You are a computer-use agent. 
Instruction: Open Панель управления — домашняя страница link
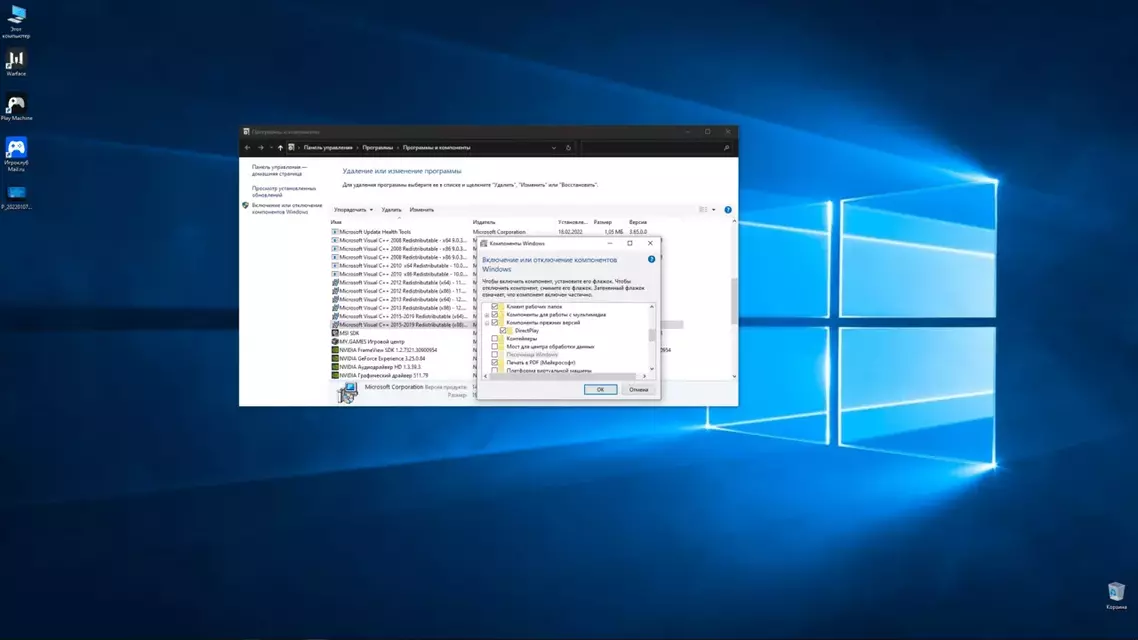click(279, 171)
